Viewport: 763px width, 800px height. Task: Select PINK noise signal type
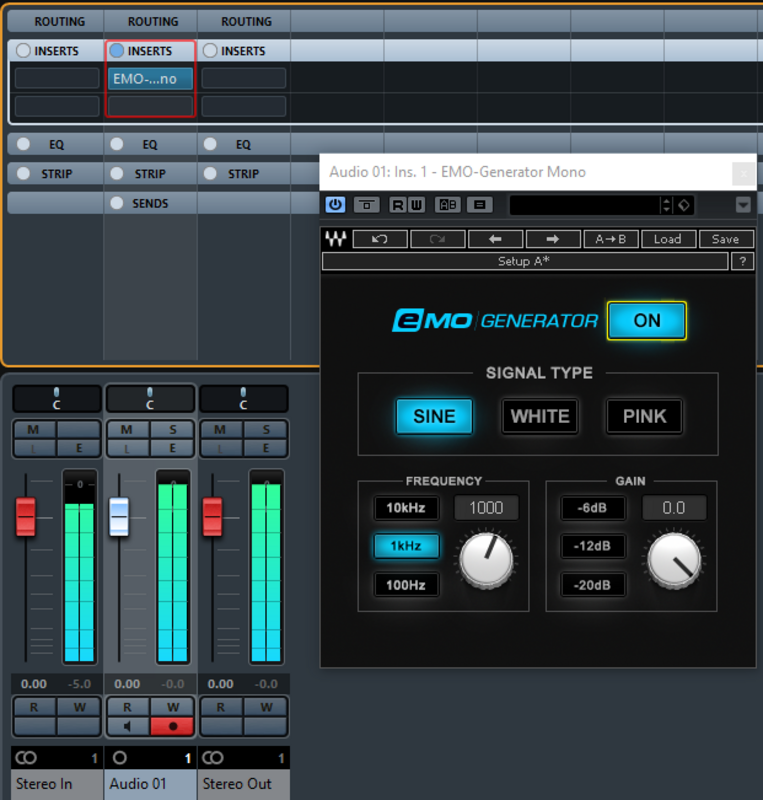click(x=645, y=416)
